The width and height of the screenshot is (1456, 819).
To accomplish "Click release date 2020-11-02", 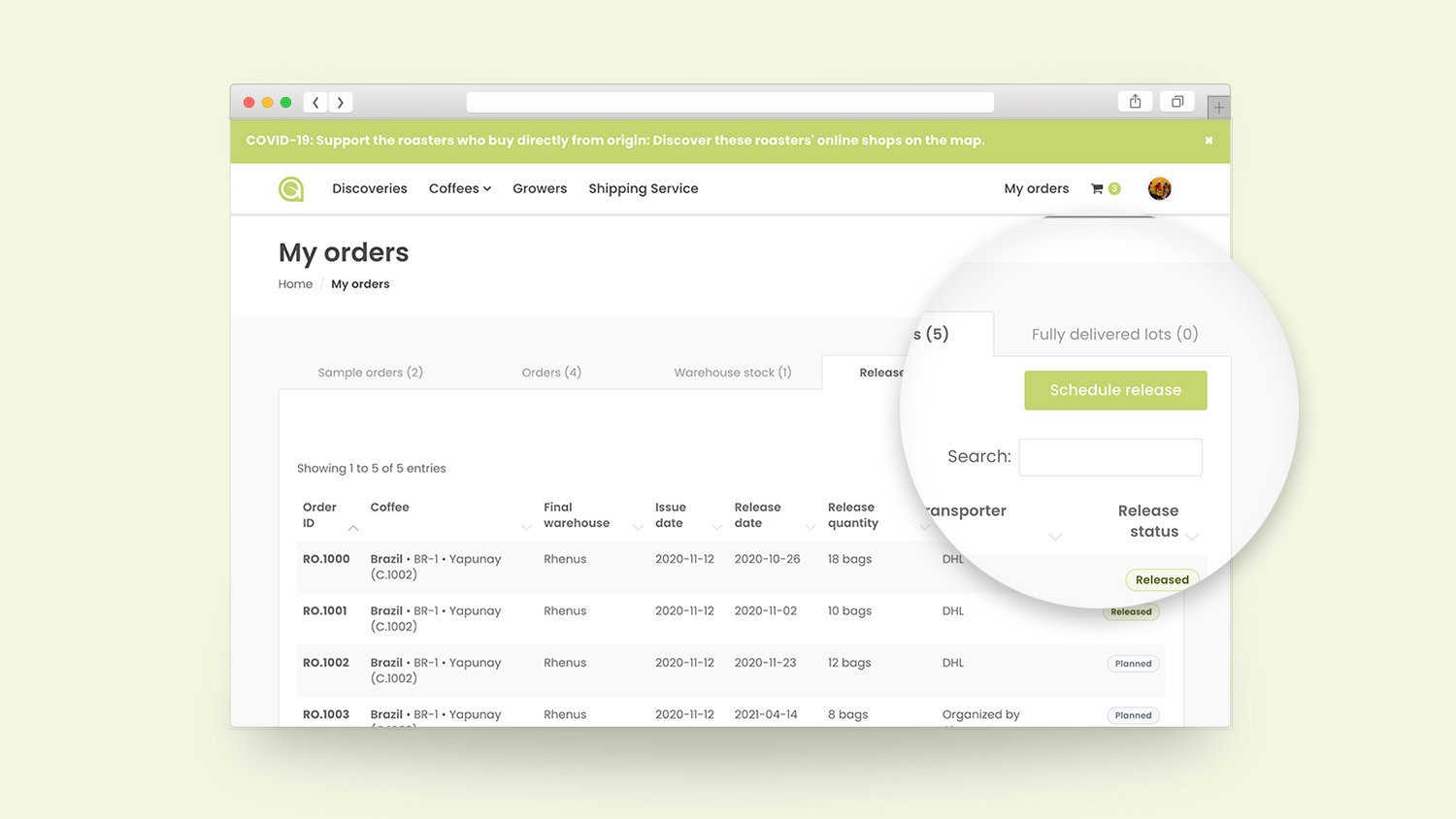I will (x=766, y=611).
